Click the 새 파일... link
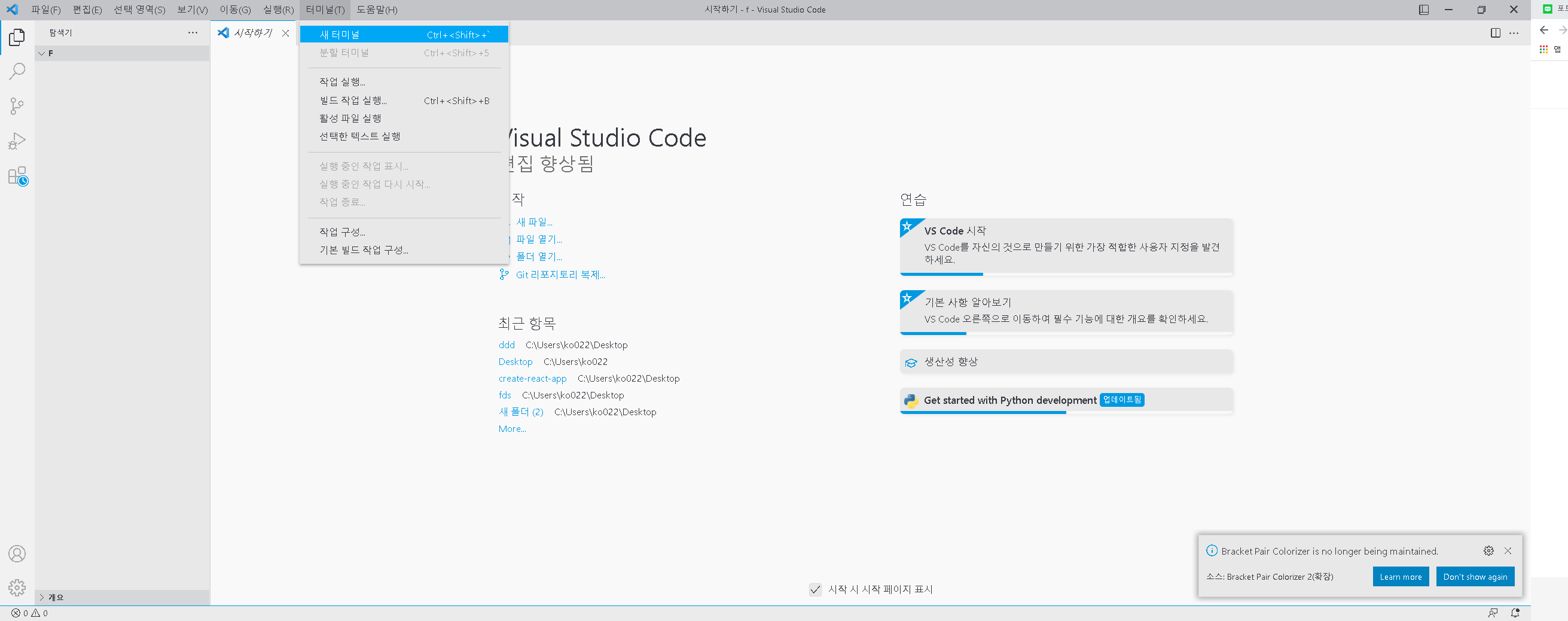Screen dimensions: 1568x621 coord(535,221)
